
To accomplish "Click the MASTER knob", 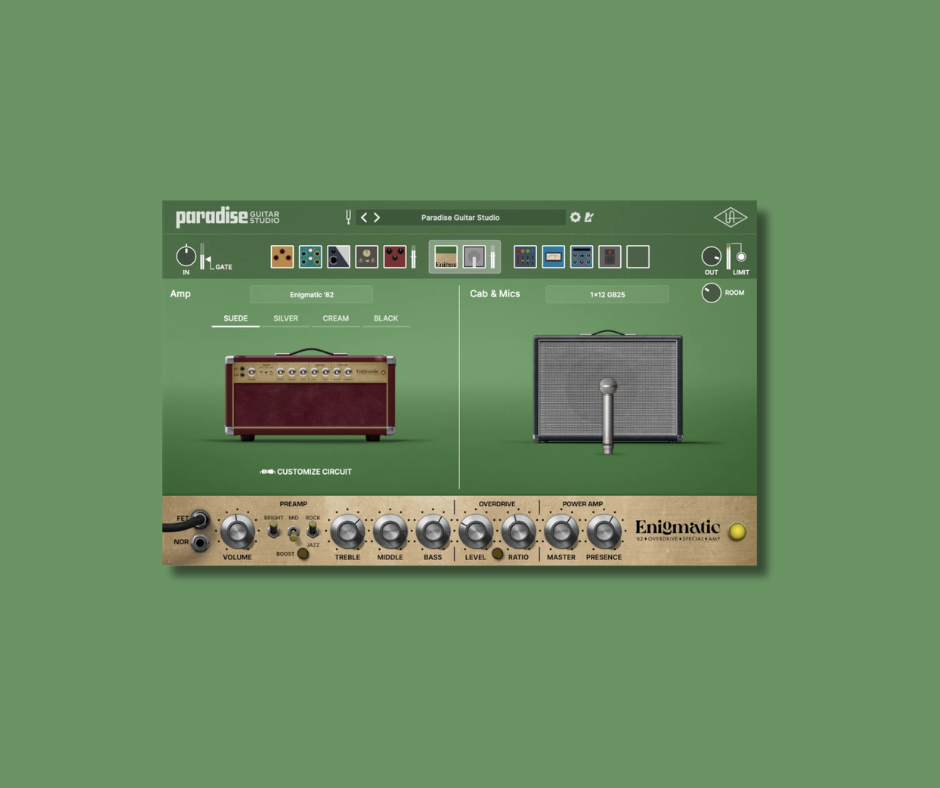I will pyautogui.click(x=561, y=531).
